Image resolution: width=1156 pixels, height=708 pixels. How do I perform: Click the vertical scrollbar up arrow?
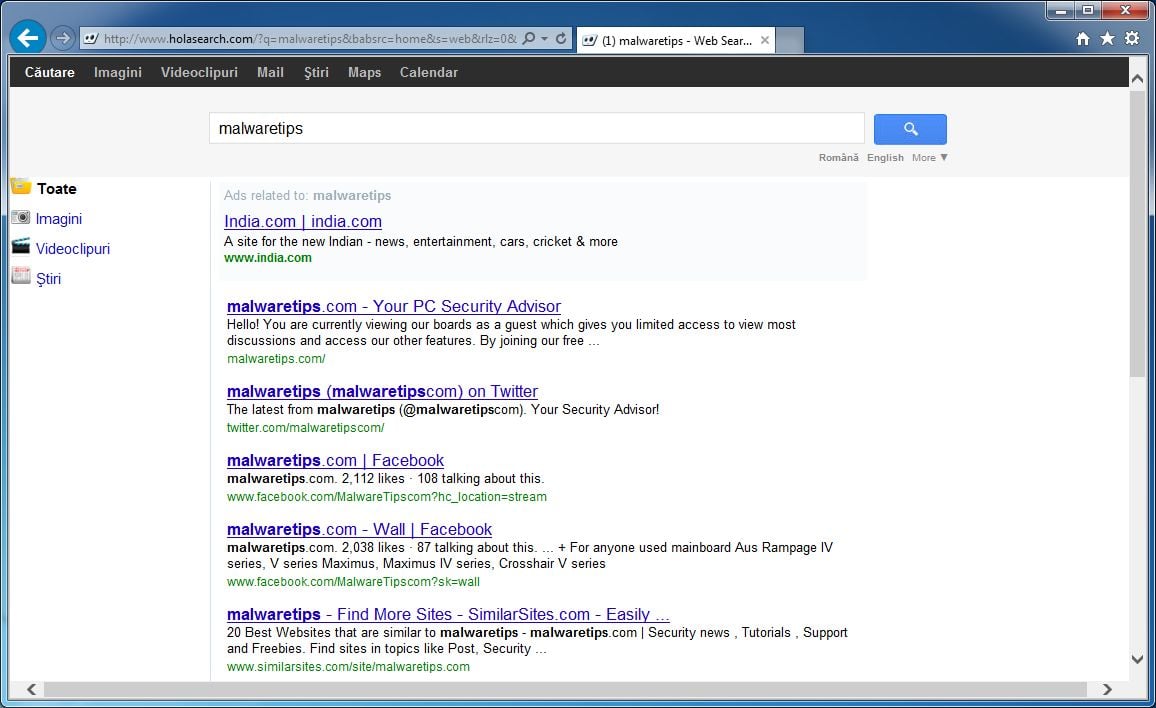point(1137,78)
